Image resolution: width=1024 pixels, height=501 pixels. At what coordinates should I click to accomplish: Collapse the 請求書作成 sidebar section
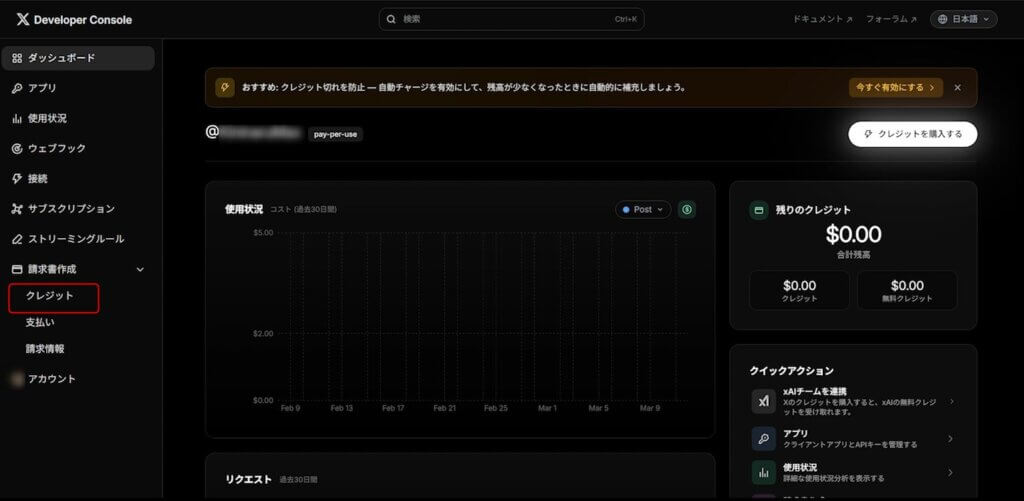[x=140, y=270]
